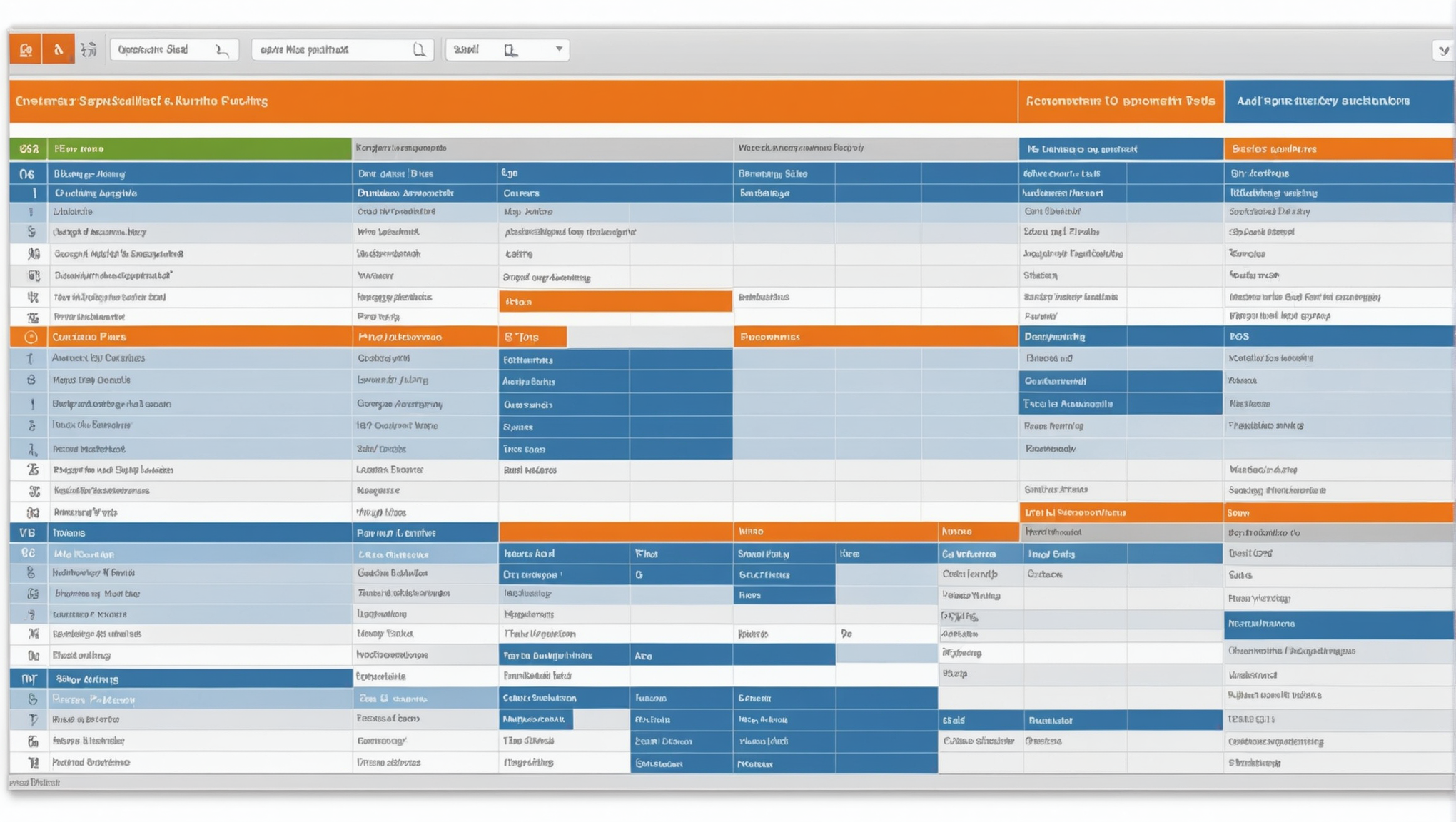
Task: Click the first orange icon in the toolbar
Action: tap(26, 49)
